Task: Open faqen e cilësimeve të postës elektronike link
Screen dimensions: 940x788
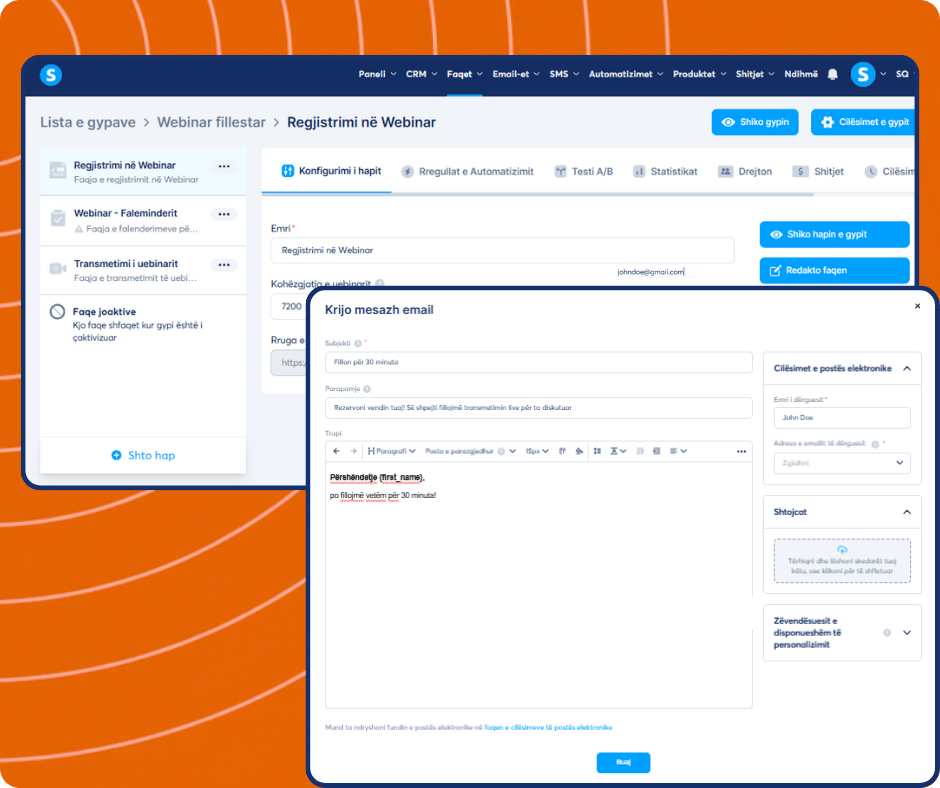Action: click(548, 727)
